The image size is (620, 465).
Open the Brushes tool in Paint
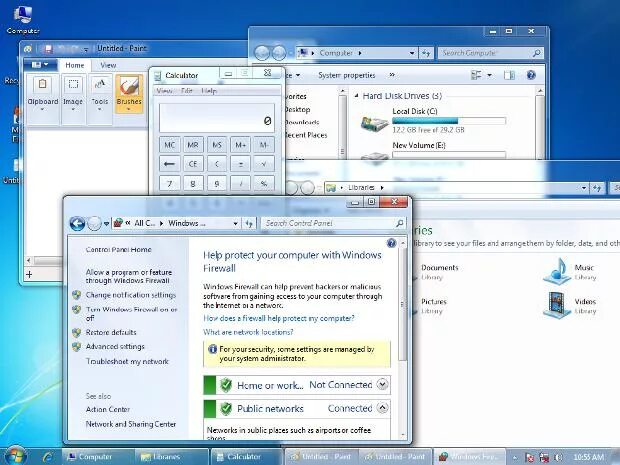pyautogui.click(x=129, y=93)
